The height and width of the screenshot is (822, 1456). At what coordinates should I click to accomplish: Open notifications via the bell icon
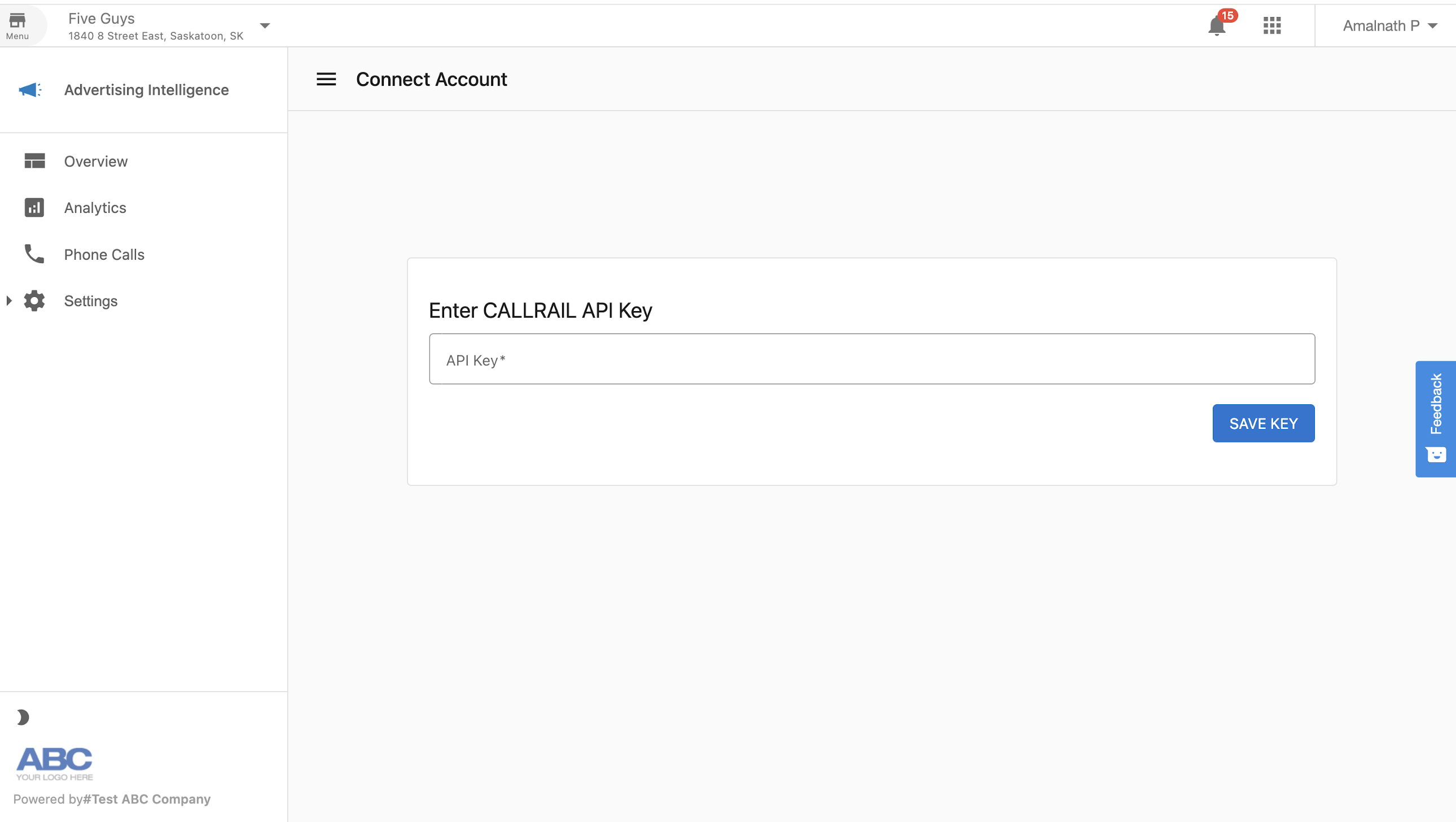1216,26
